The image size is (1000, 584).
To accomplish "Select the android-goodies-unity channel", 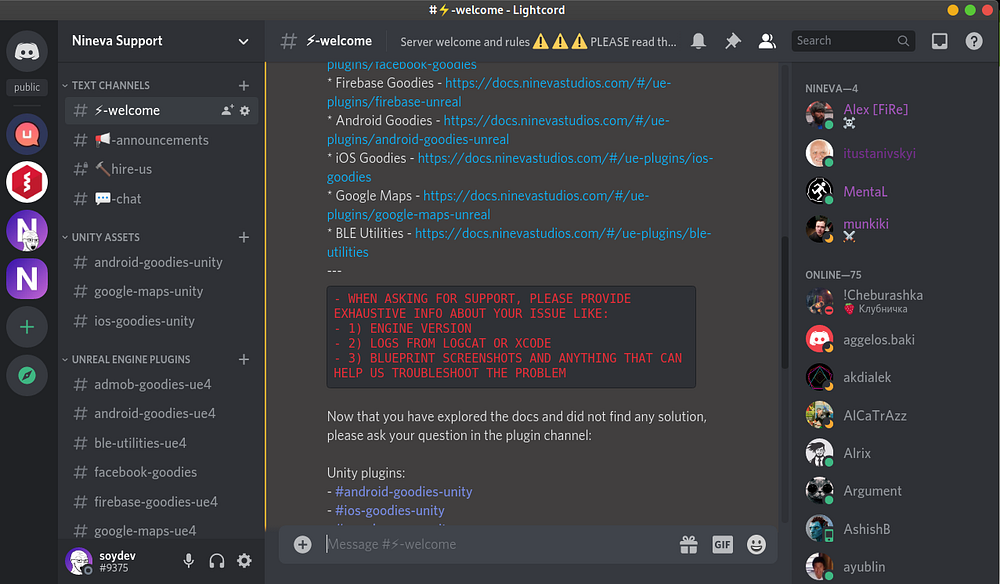I will tap(161, 262).
